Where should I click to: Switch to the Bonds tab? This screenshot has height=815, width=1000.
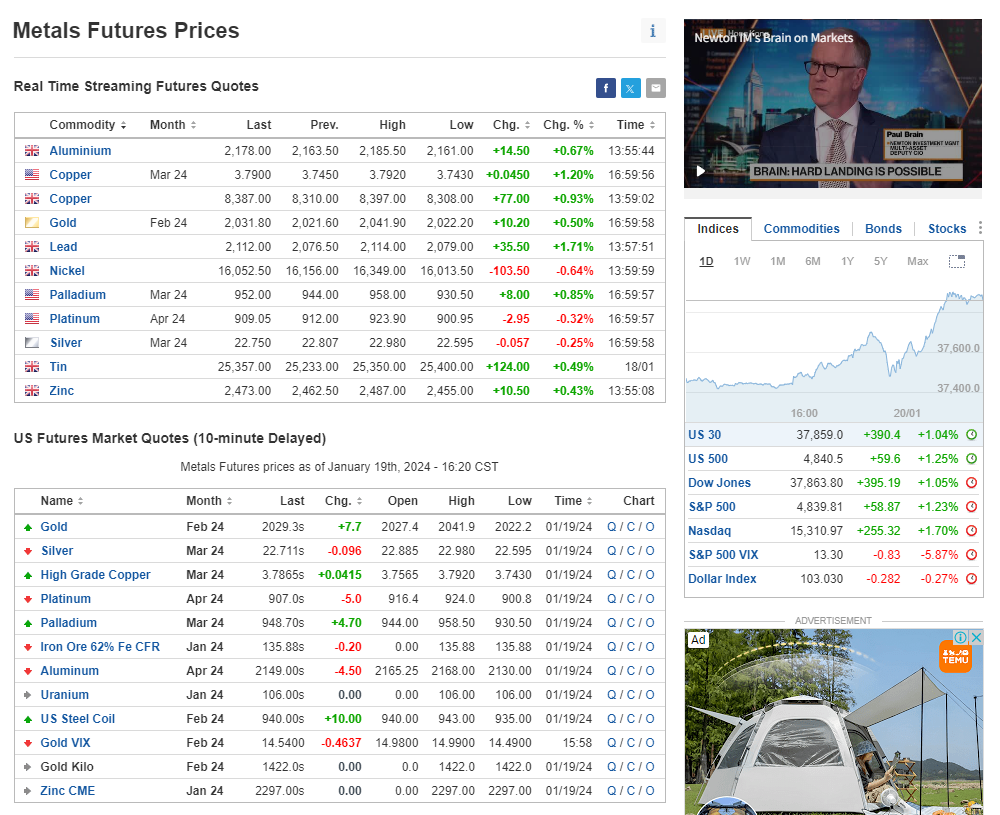(x=883, y=229)
